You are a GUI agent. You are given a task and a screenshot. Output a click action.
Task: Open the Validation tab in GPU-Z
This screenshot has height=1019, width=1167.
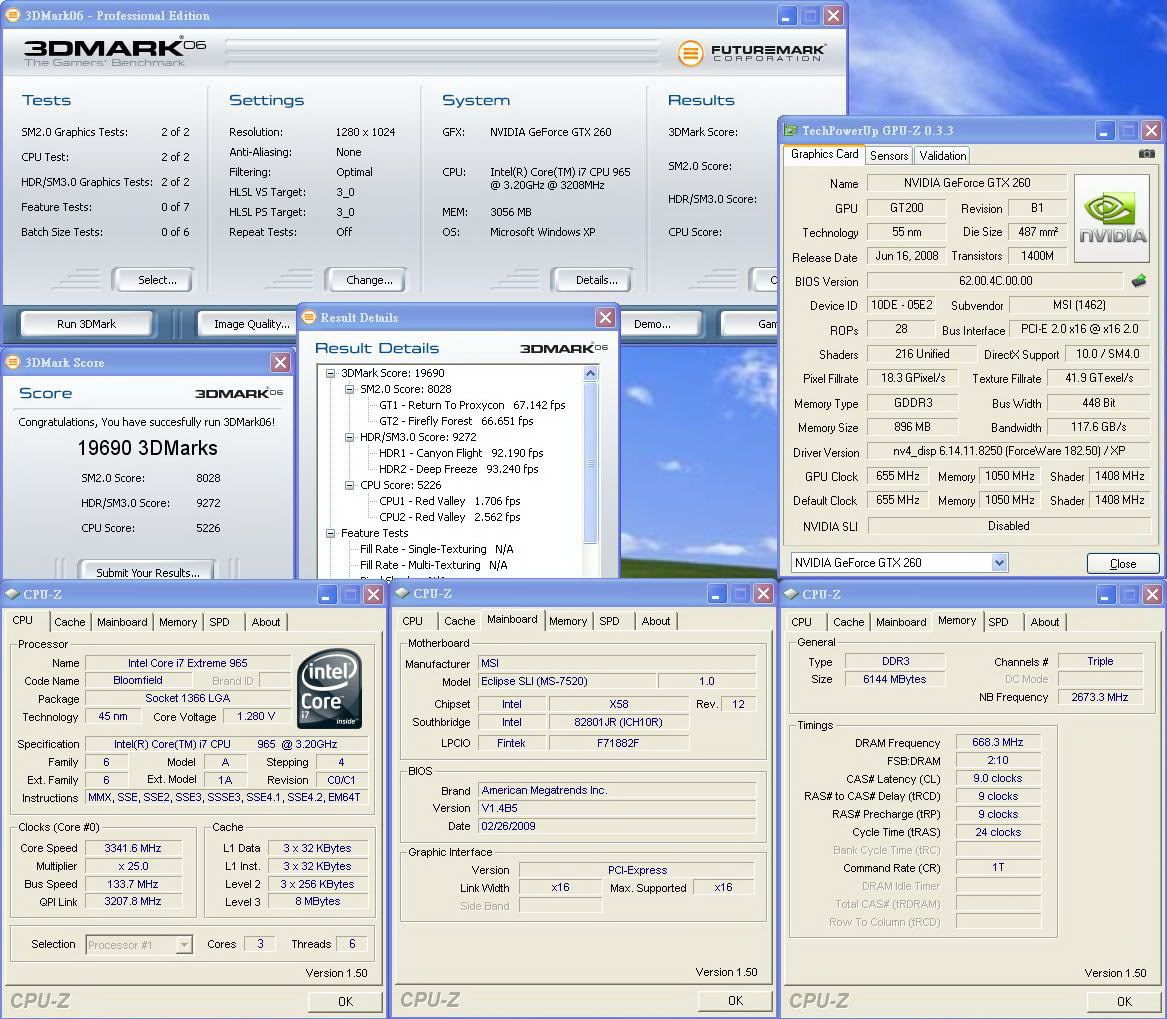click(x=942, y=156)
